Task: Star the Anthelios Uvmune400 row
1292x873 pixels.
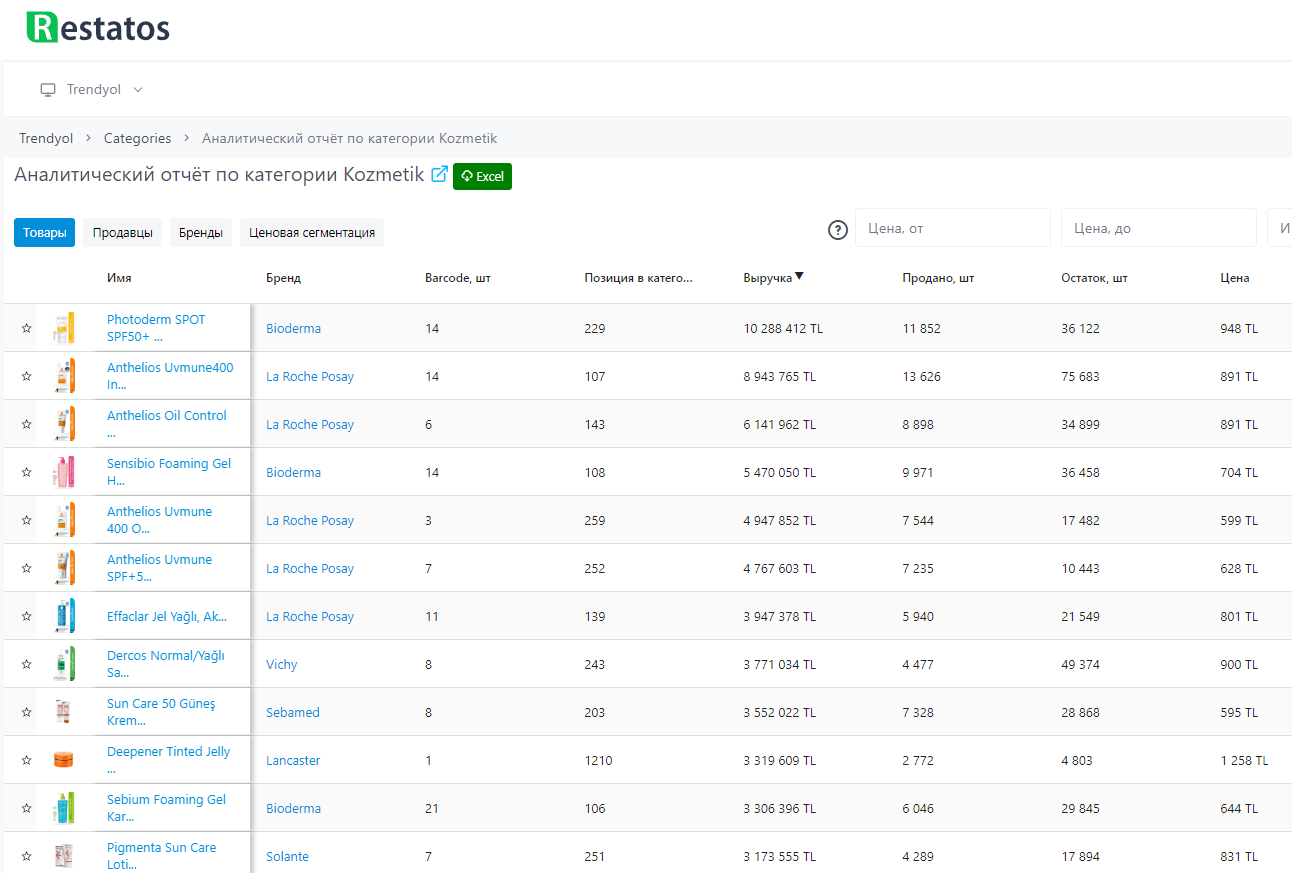Action: coord(26,376)
